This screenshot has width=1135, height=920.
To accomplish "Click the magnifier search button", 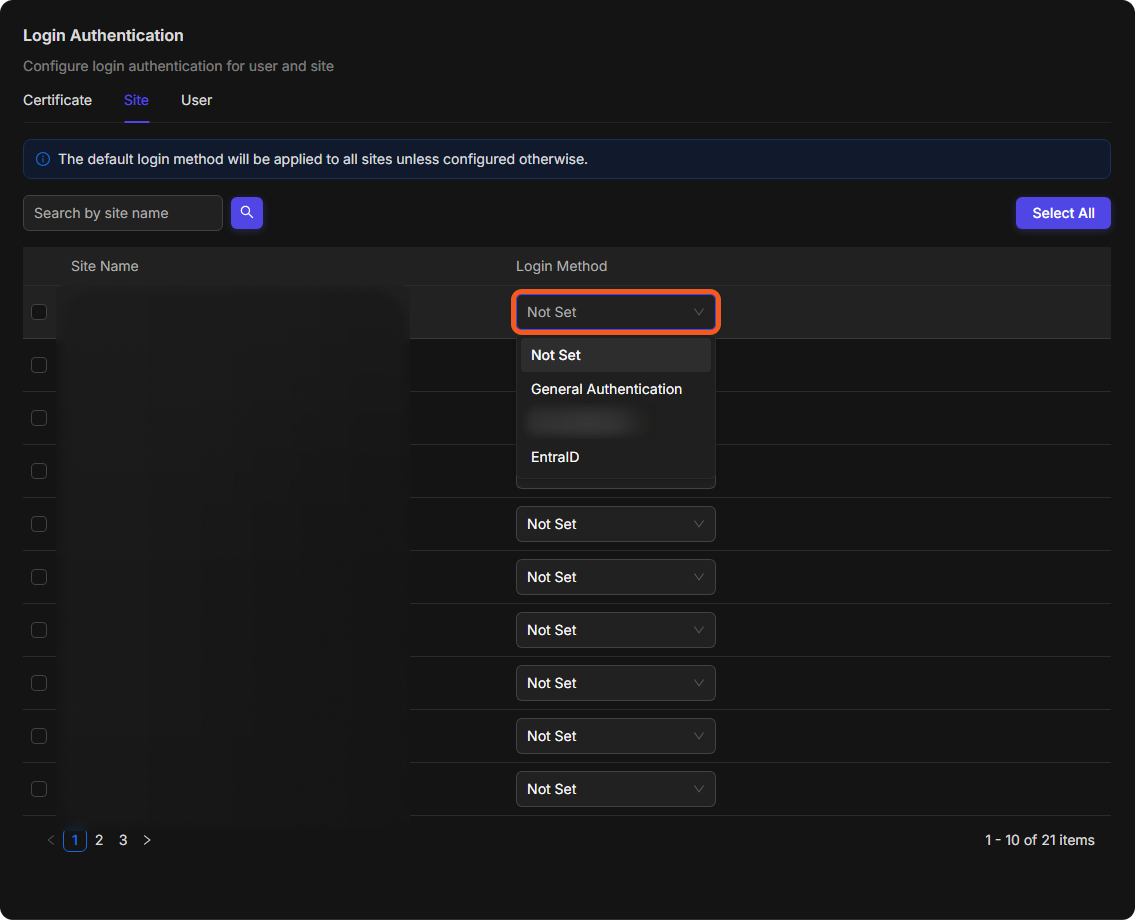I will (247, 213).
